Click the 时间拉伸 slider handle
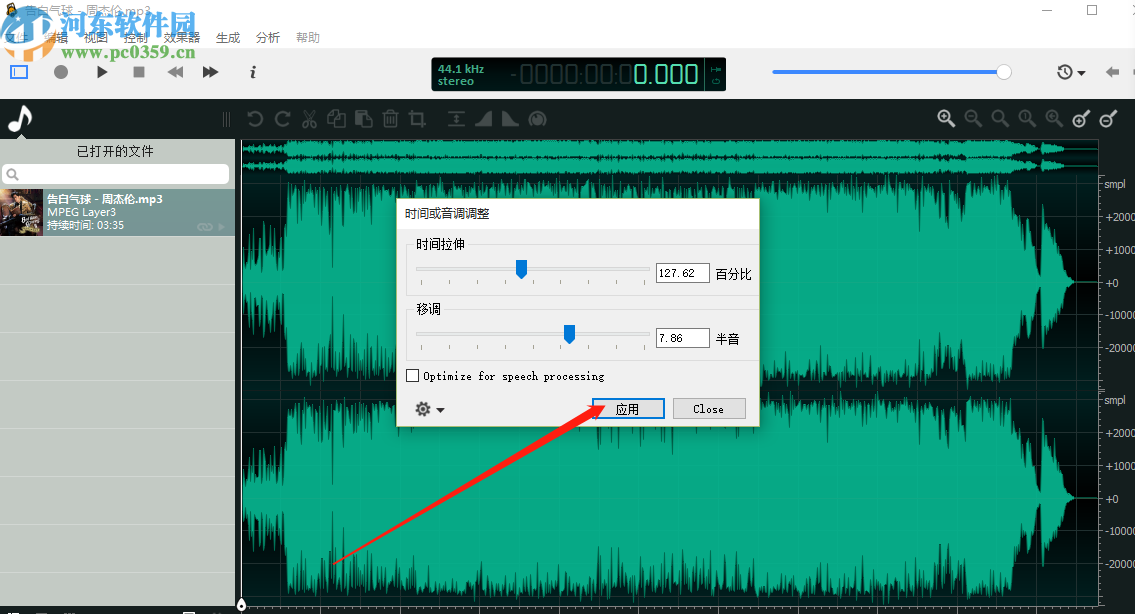The width and height of the screenshot is (1135, 614). coord(521,269)
